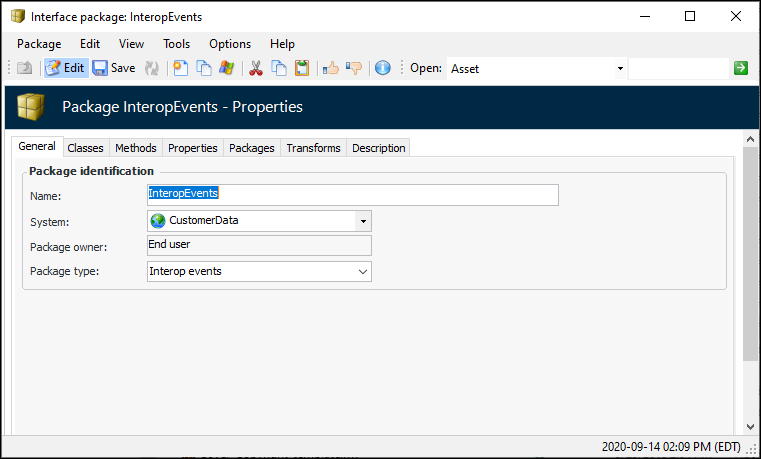Screen dimensions: 761x459
Task: Click the Save disk icon
Action: pos(101,68)
